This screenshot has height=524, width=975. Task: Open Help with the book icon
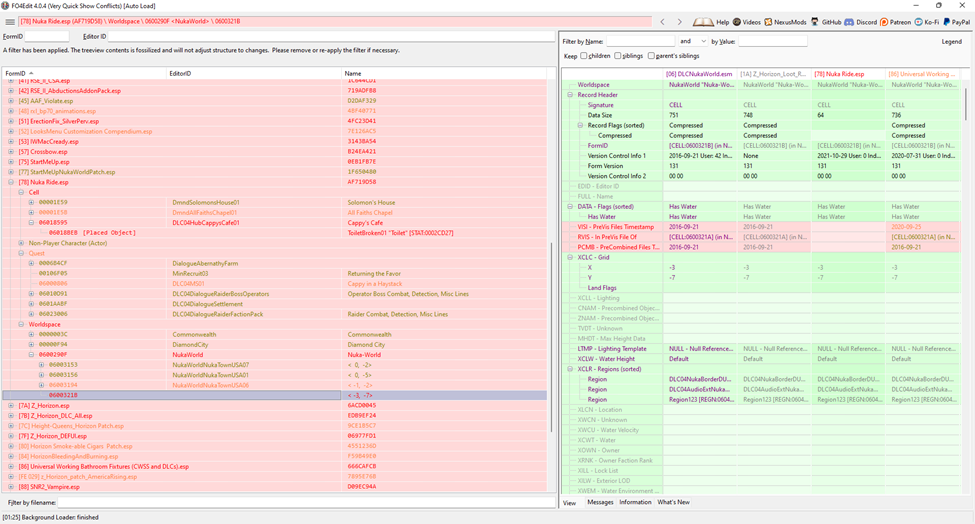click(x=711, y=22)
